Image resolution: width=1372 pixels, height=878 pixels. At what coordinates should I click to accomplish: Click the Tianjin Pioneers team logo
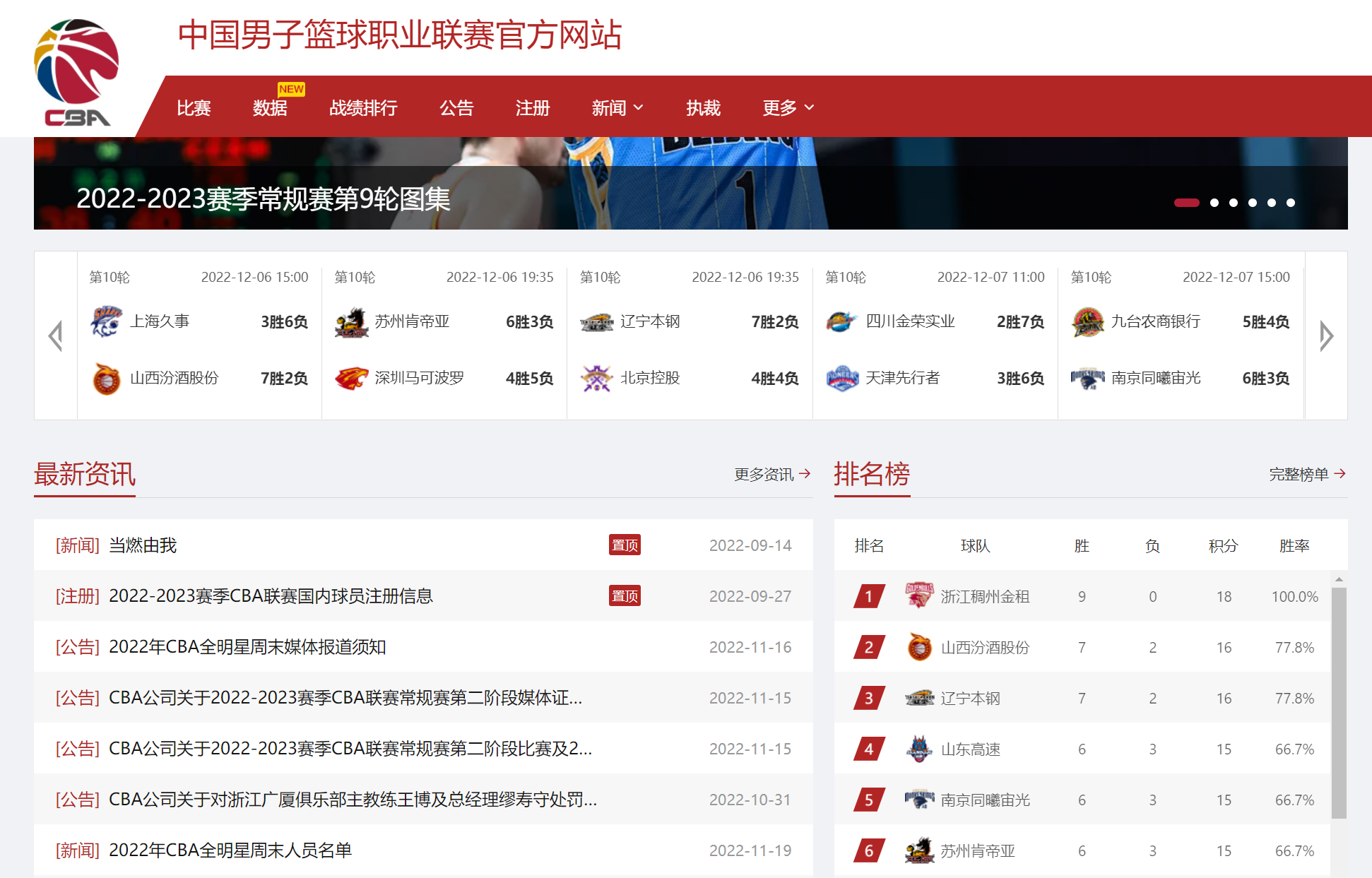click(842, 379)
